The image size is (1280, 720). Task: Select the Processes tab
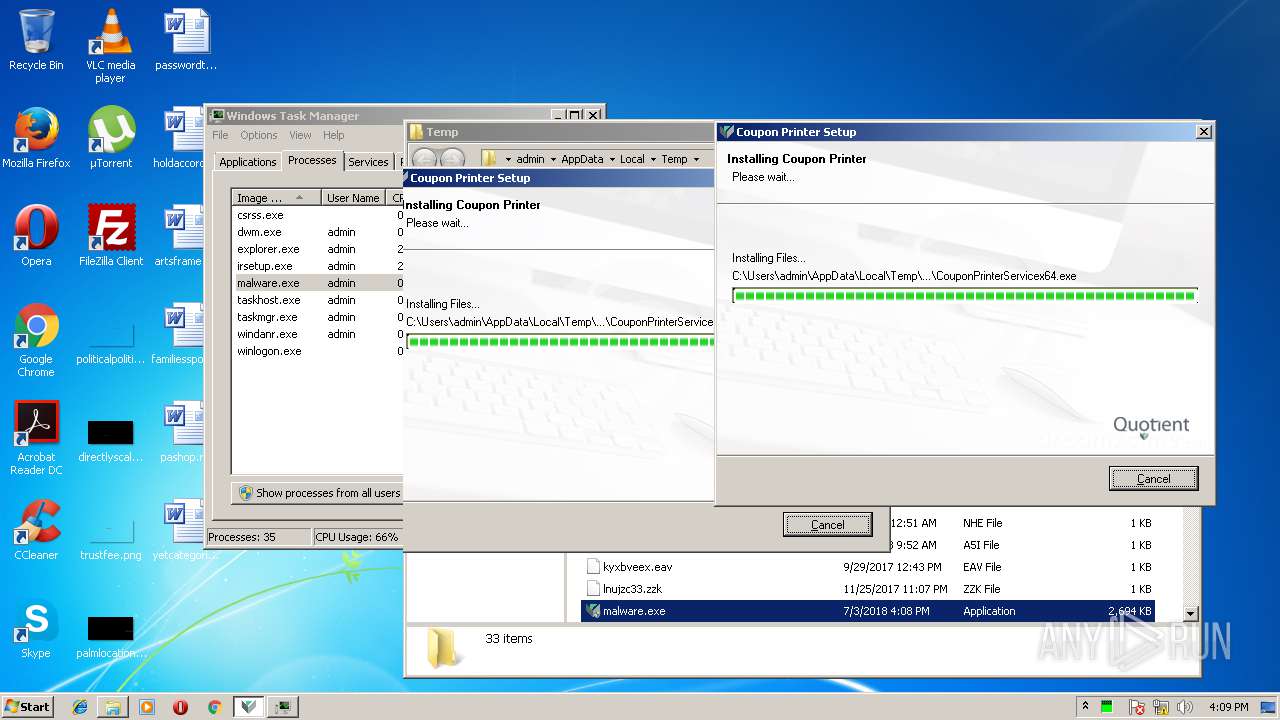(312, 160)
